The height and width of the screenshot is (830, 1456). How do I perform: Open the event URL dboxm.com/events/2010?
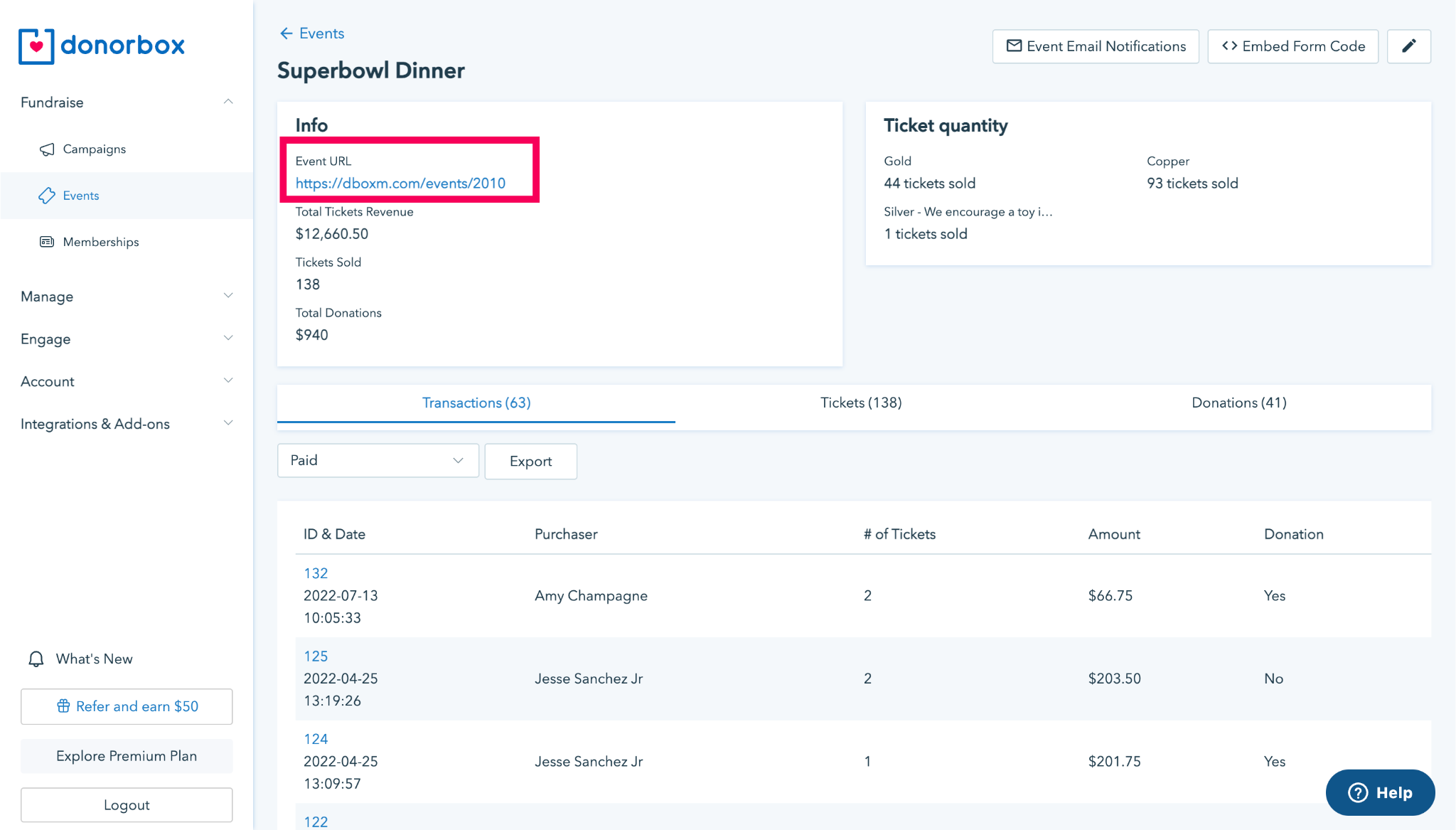400,183
